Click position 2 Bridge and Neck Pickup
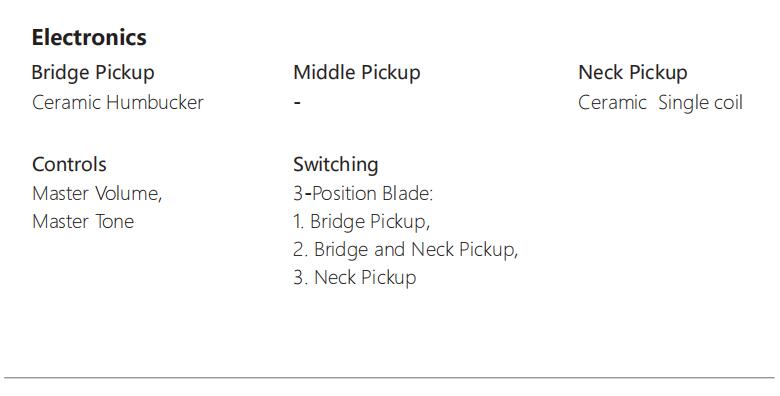780x396 pixels. point(406,250)
